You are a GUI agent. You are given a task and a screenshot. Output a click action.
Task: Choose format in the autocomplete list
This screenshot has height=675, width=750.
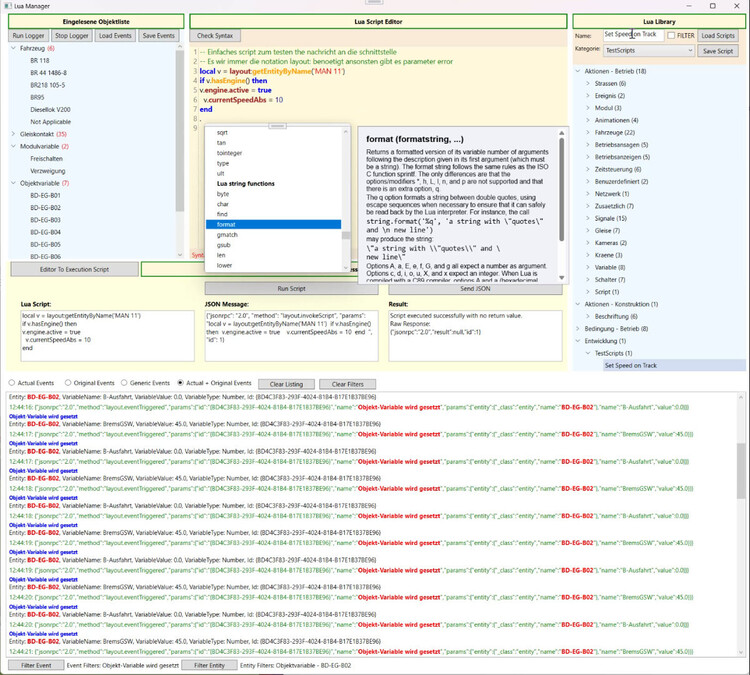[274, 224]
